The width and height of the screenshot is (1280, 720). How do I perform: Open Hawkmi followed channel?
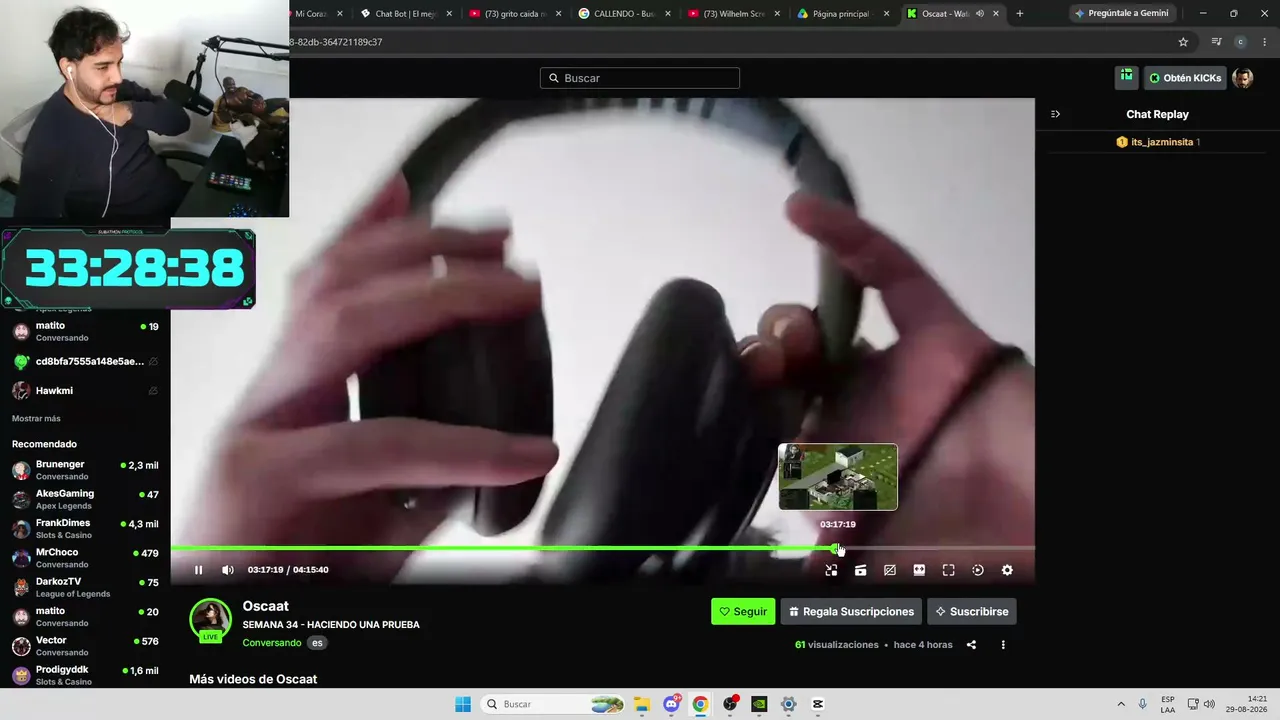[85, 390]
